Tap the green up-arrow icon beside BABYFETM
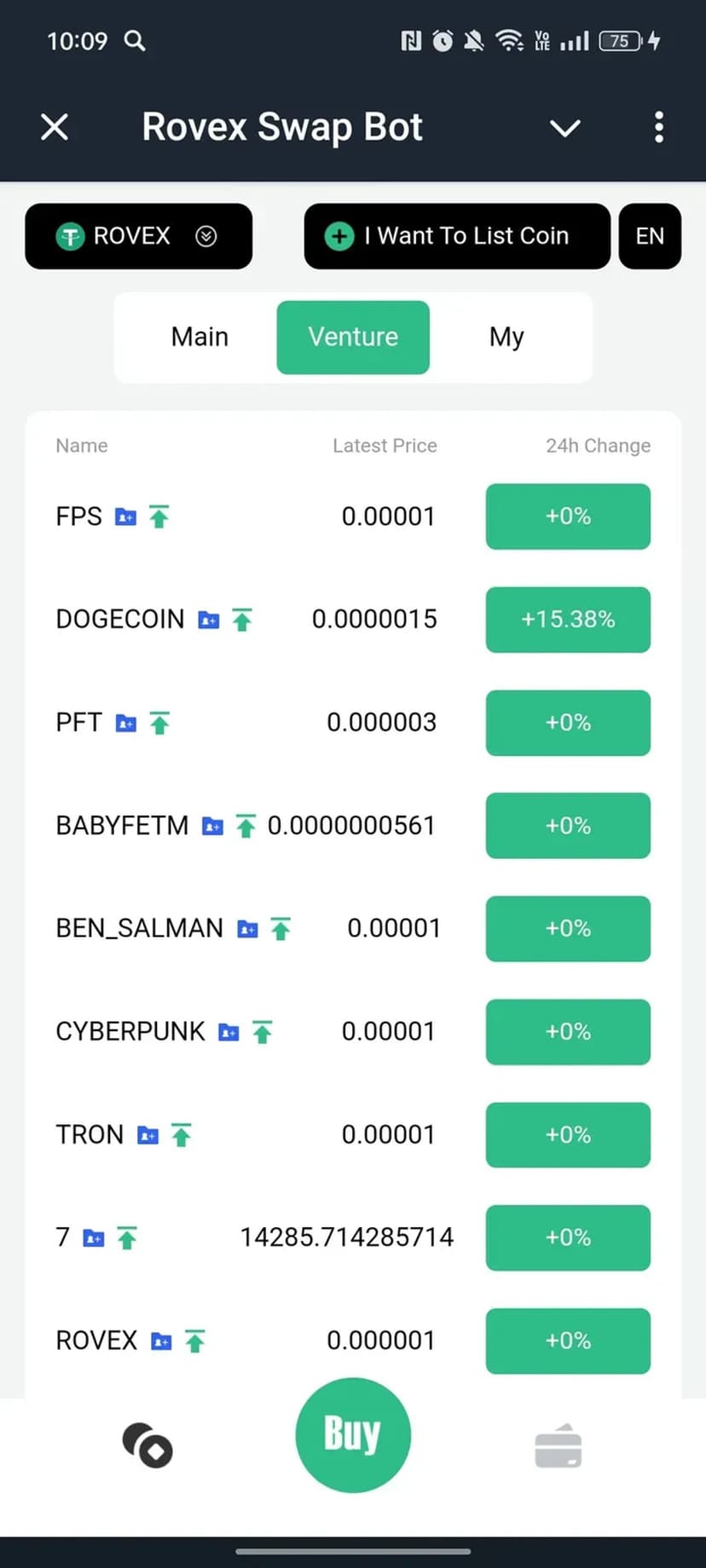Screen dimensions: 706x1568 [246, 826]
